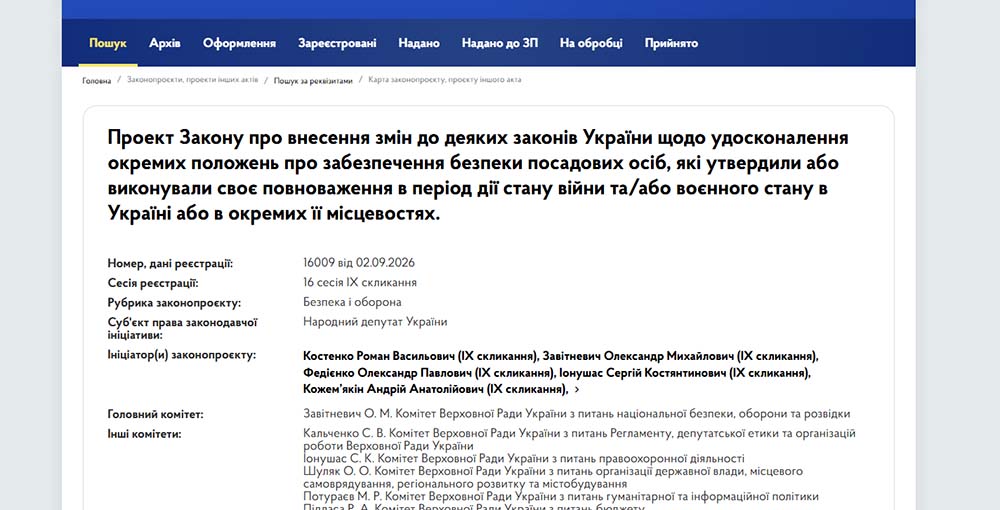The height and width of the screenshot is (510, 1000).
Task: Go to the Надано tab
Action: pos(419,43)
